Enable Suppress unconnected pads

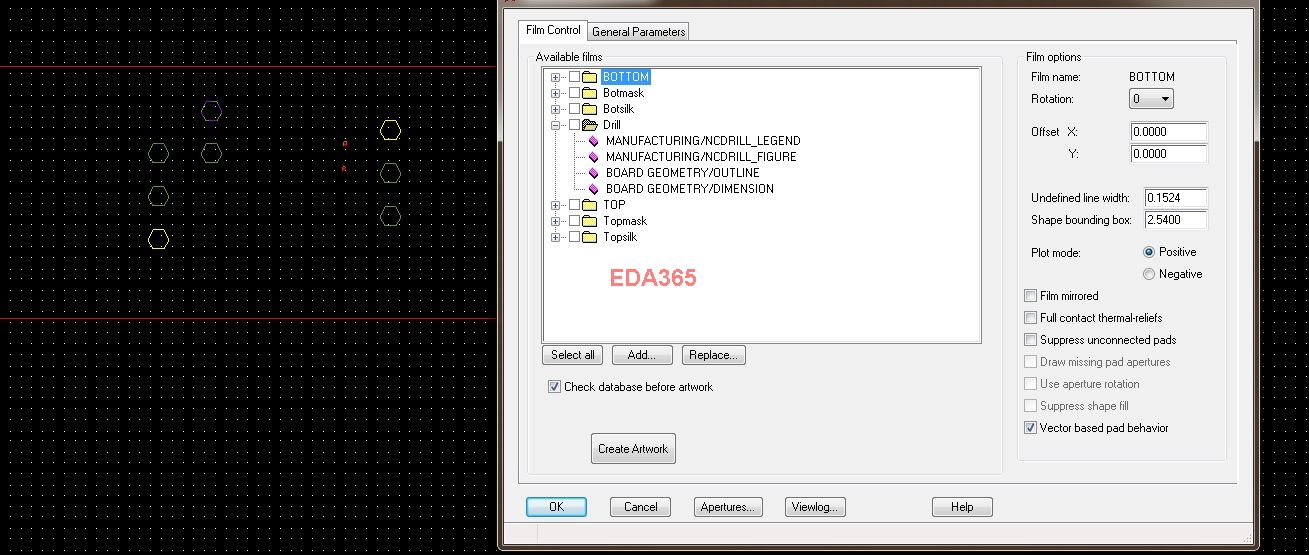1030,340
